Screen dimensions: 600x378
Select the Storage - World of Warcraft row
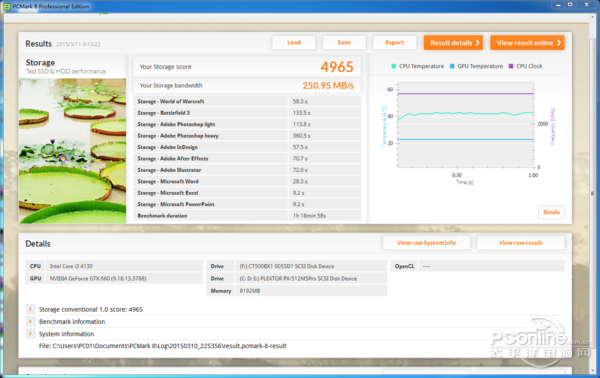coord(247,101)
